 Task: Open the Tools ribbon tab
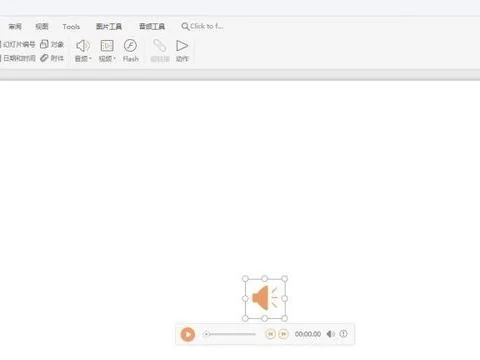coord(71,27)
